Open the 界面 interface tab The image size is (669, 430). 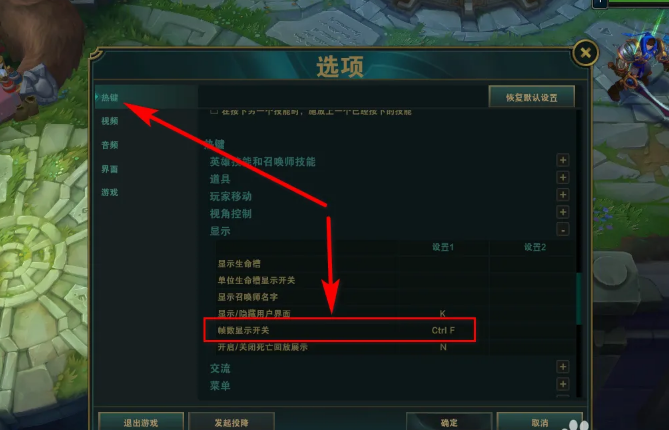(x=110, y=169)
